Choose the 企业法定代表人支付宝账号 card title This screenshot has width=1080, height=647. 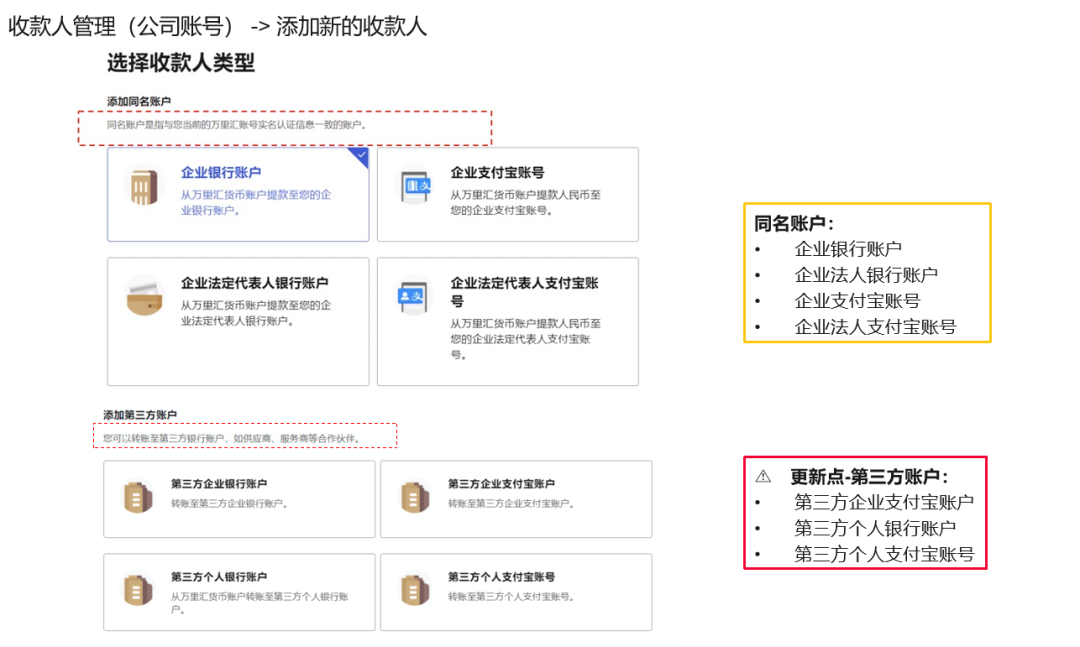(x=525, y=291)
